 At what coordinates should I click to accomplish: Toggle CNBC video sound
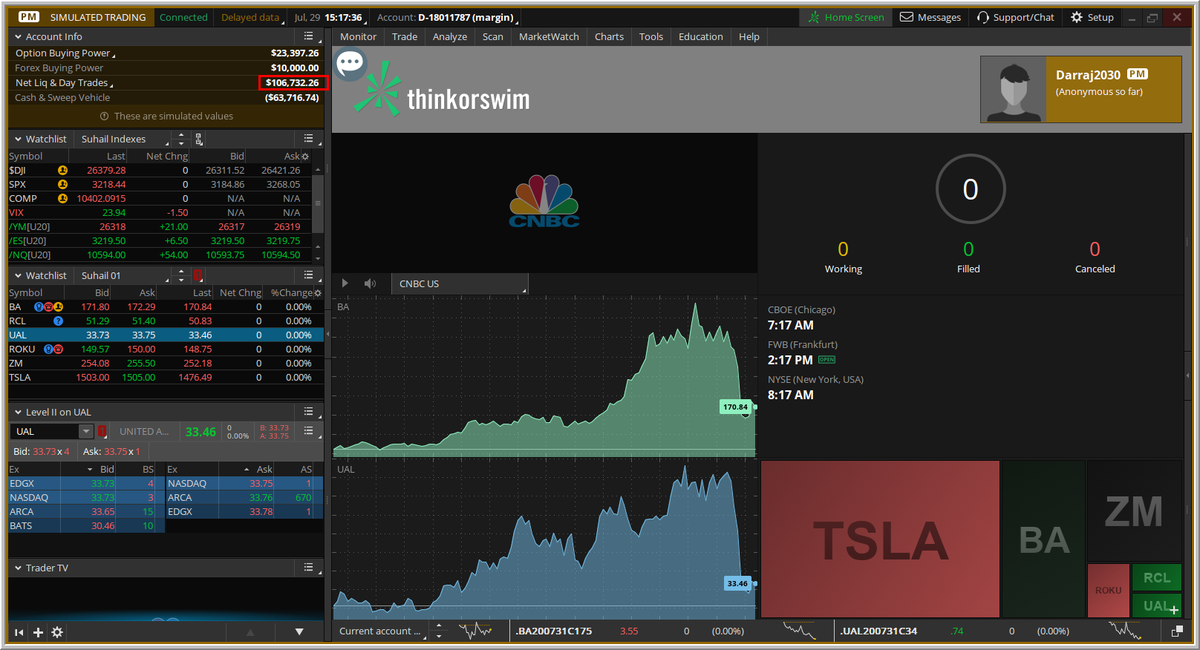click(x=370, y=284)
